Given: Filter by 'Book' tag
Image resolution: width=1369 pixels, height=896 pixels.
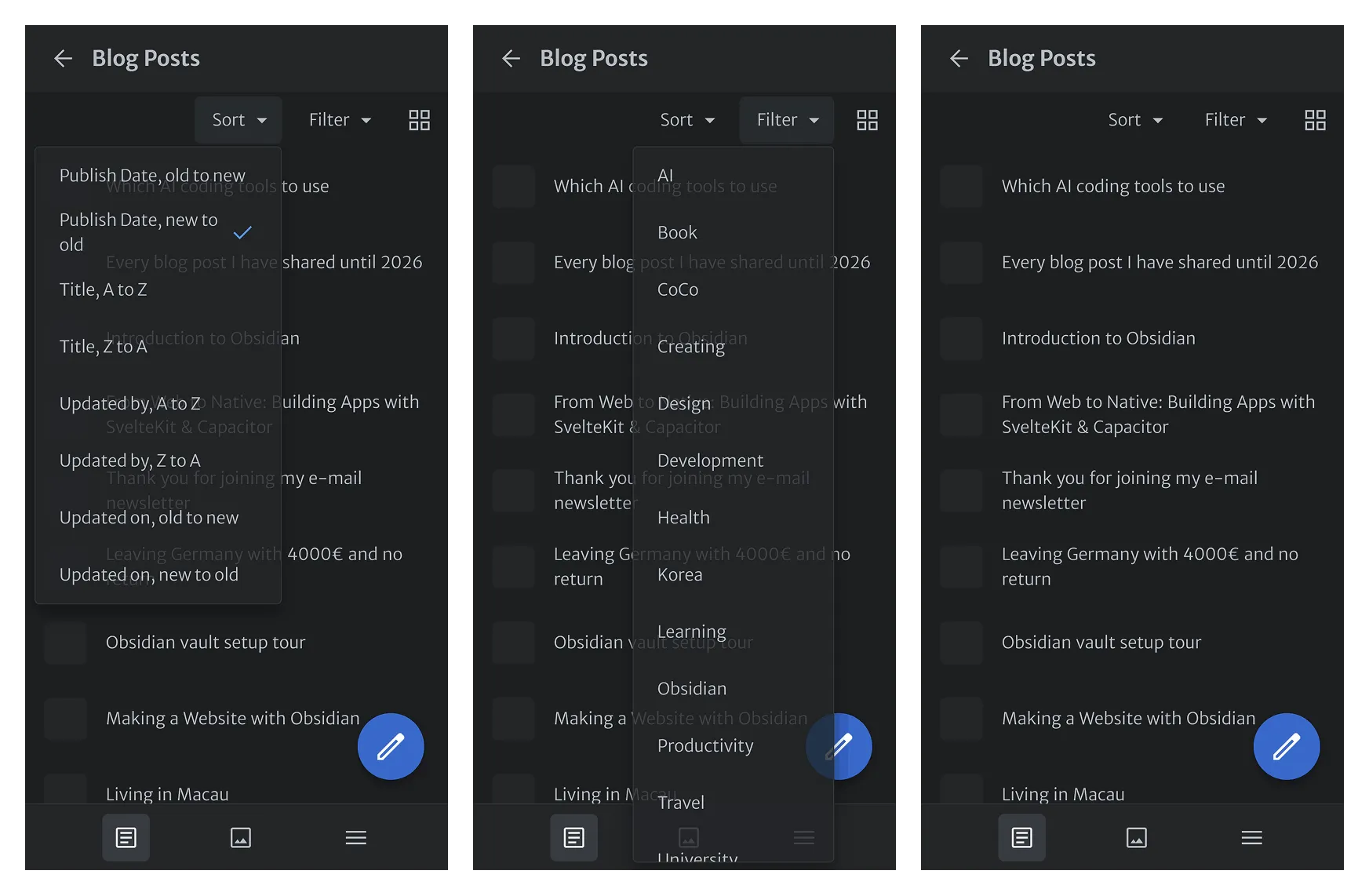Looking at the screenshot, I should pos(734,232).
